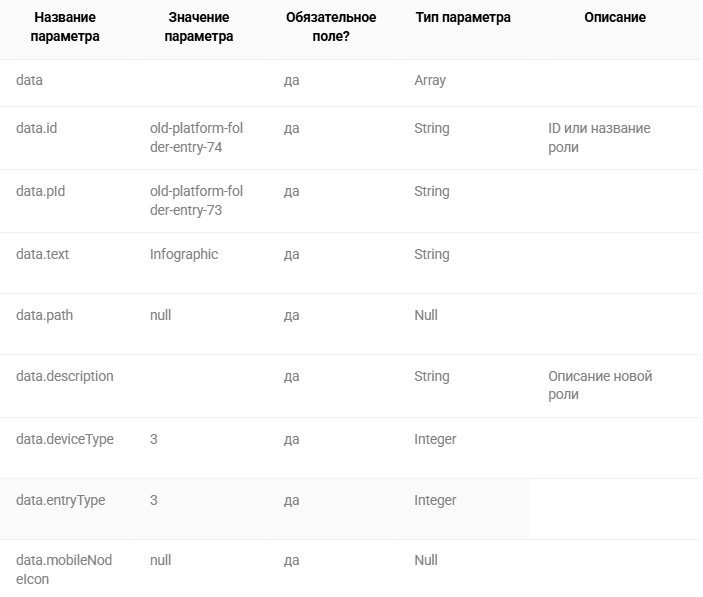This screenshot has width=703, height=597.
Task: Select the highlighted data.entryType row name
Action: [x=61, y=500]
